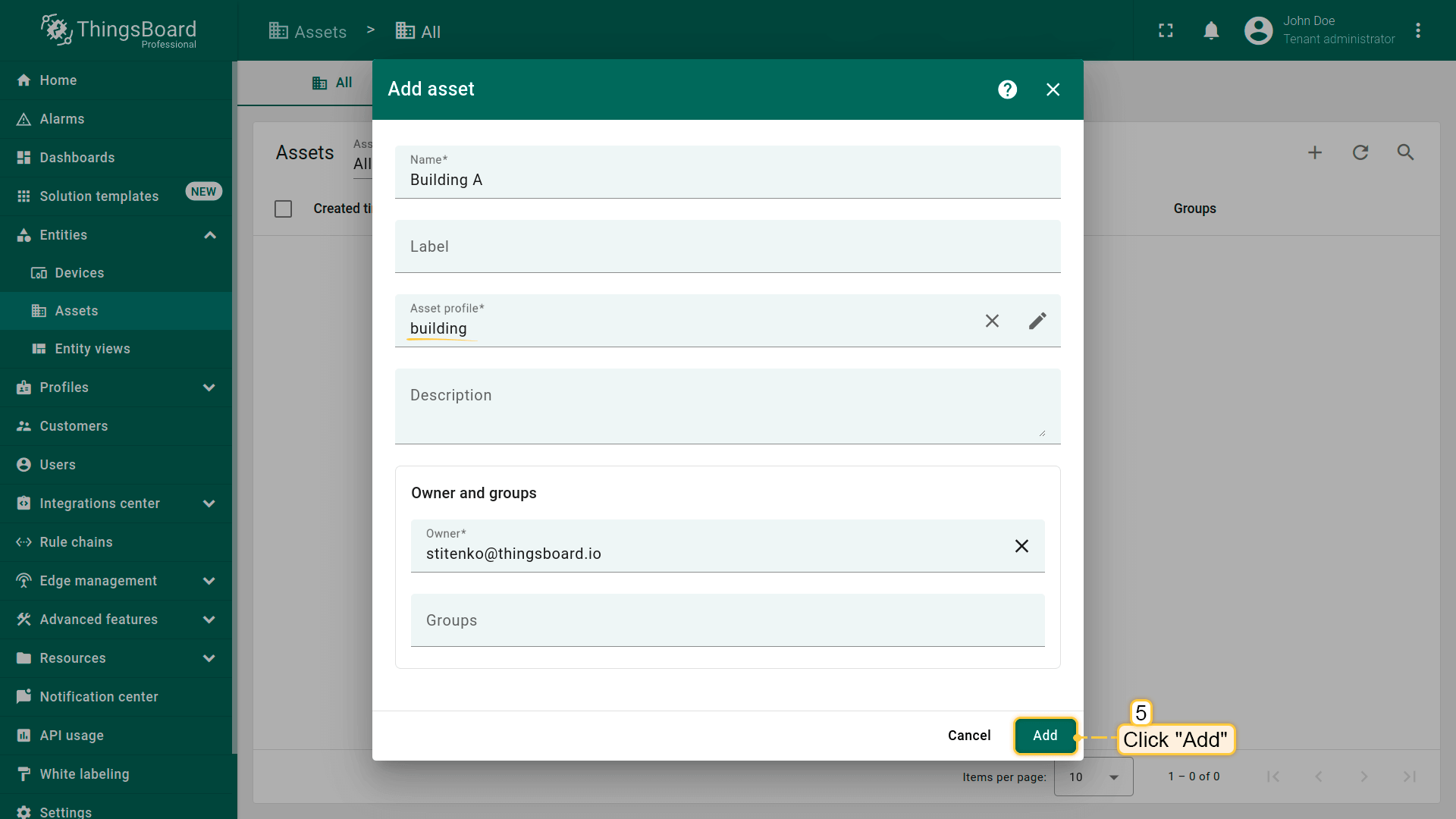The image size is (1456, 819).
Task: Cancel the Add asset dialog
Action: click(x=968, y=736)
